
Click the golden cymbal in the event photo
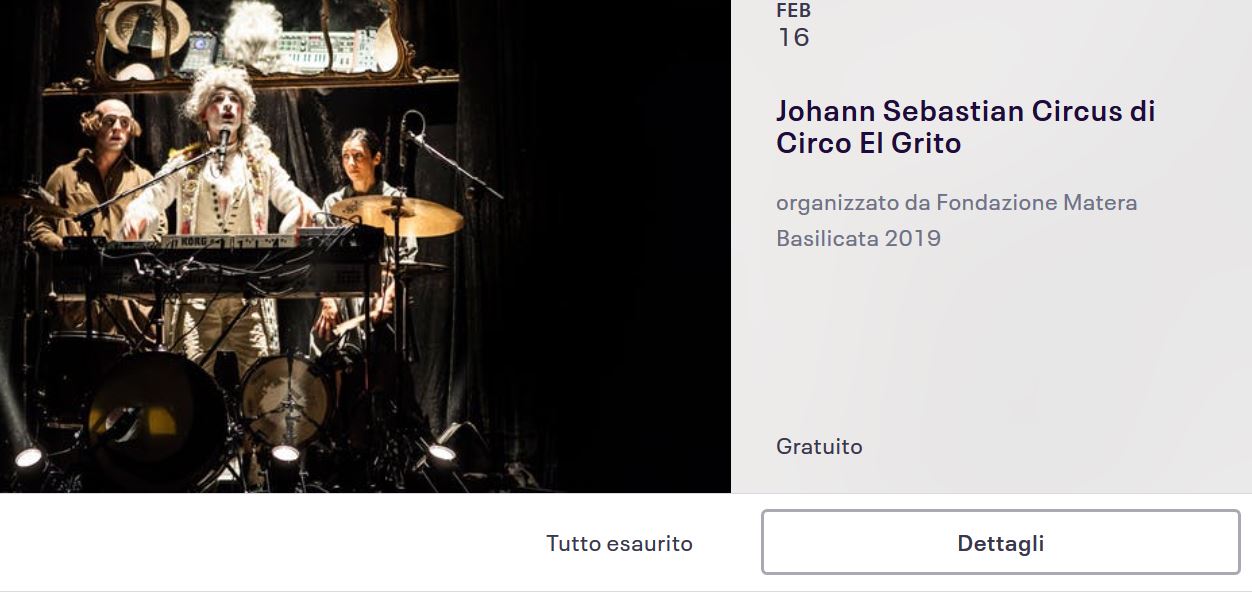pos(396,214)
